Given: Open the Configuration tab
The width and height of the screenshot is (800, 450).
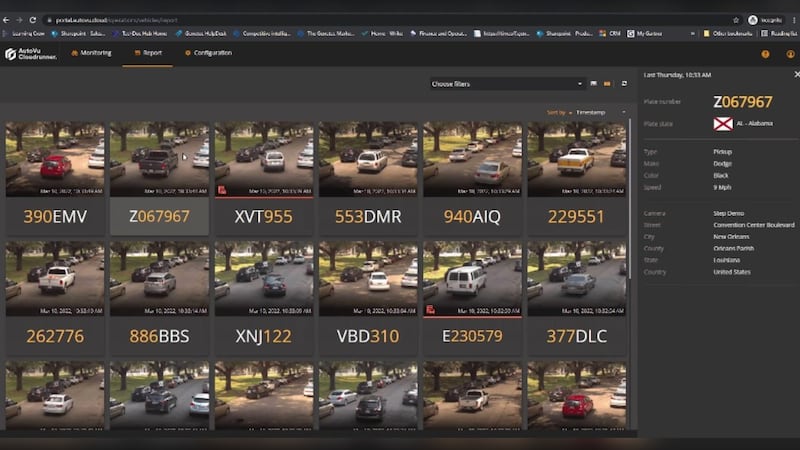Looking at the screenshot, I should coord(208,53).
